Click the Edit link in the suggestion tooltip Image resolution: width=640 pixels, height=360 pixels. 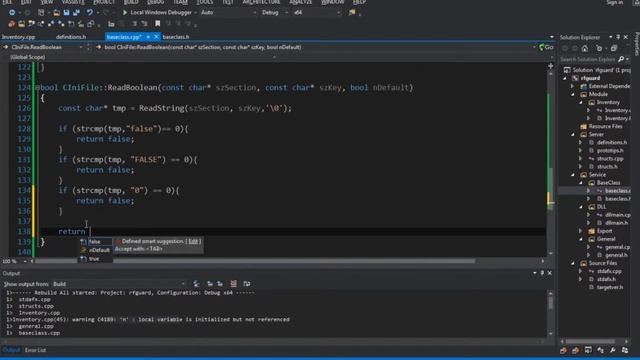coord(193,241)
